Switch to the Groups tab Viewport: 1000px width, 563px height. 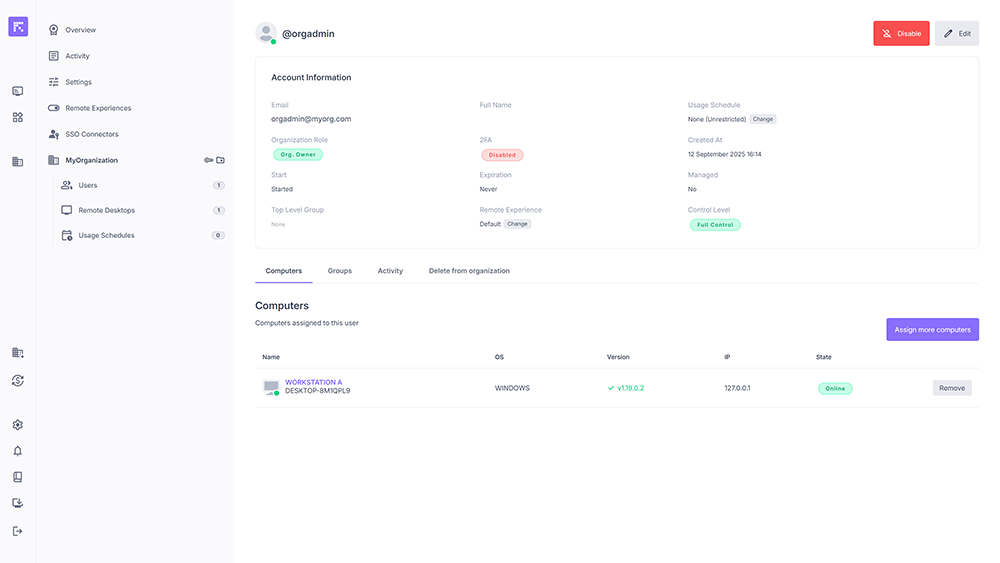click(x=339, y=271)
